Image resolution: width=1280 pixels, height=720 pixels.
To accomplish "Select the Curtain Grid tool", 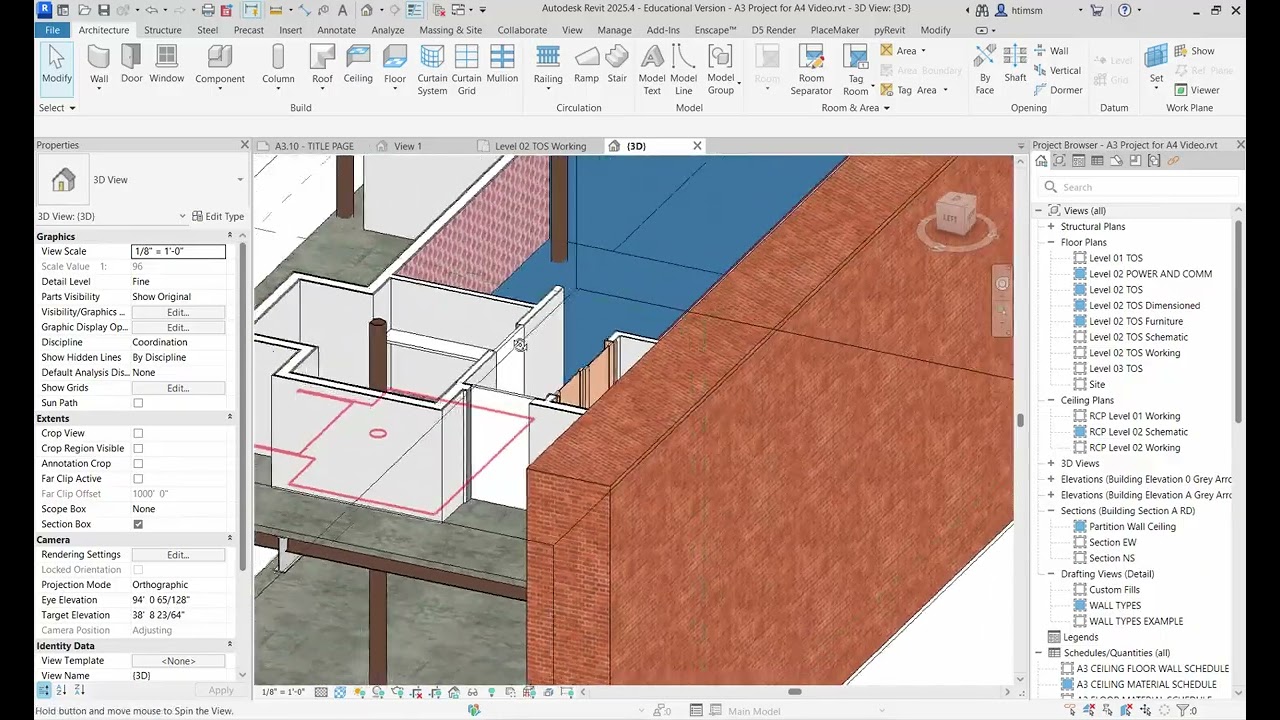I will (x=467, y=70).
